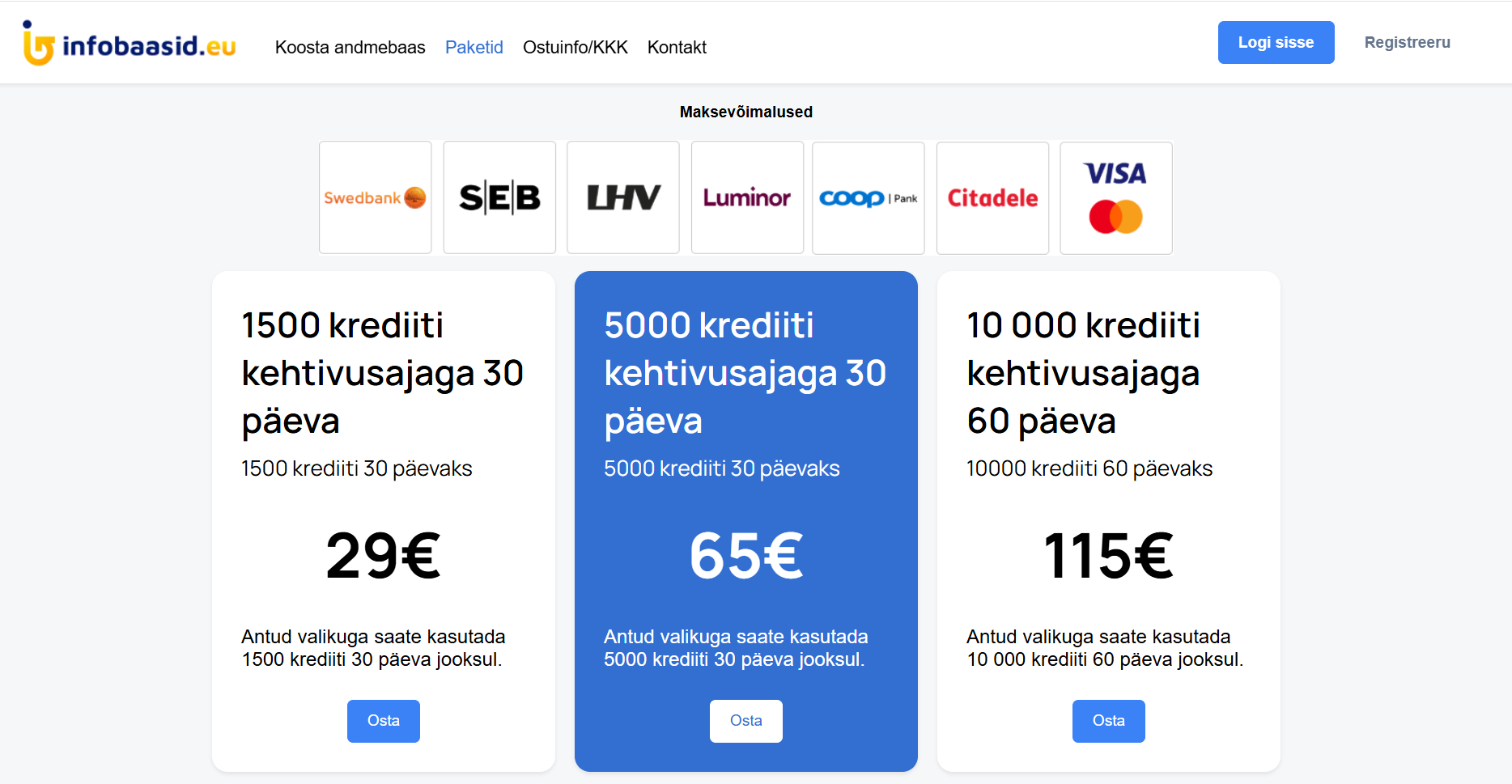Select the SEB bank logo
The image size is (1512, 784).
[x=499, y=197]
